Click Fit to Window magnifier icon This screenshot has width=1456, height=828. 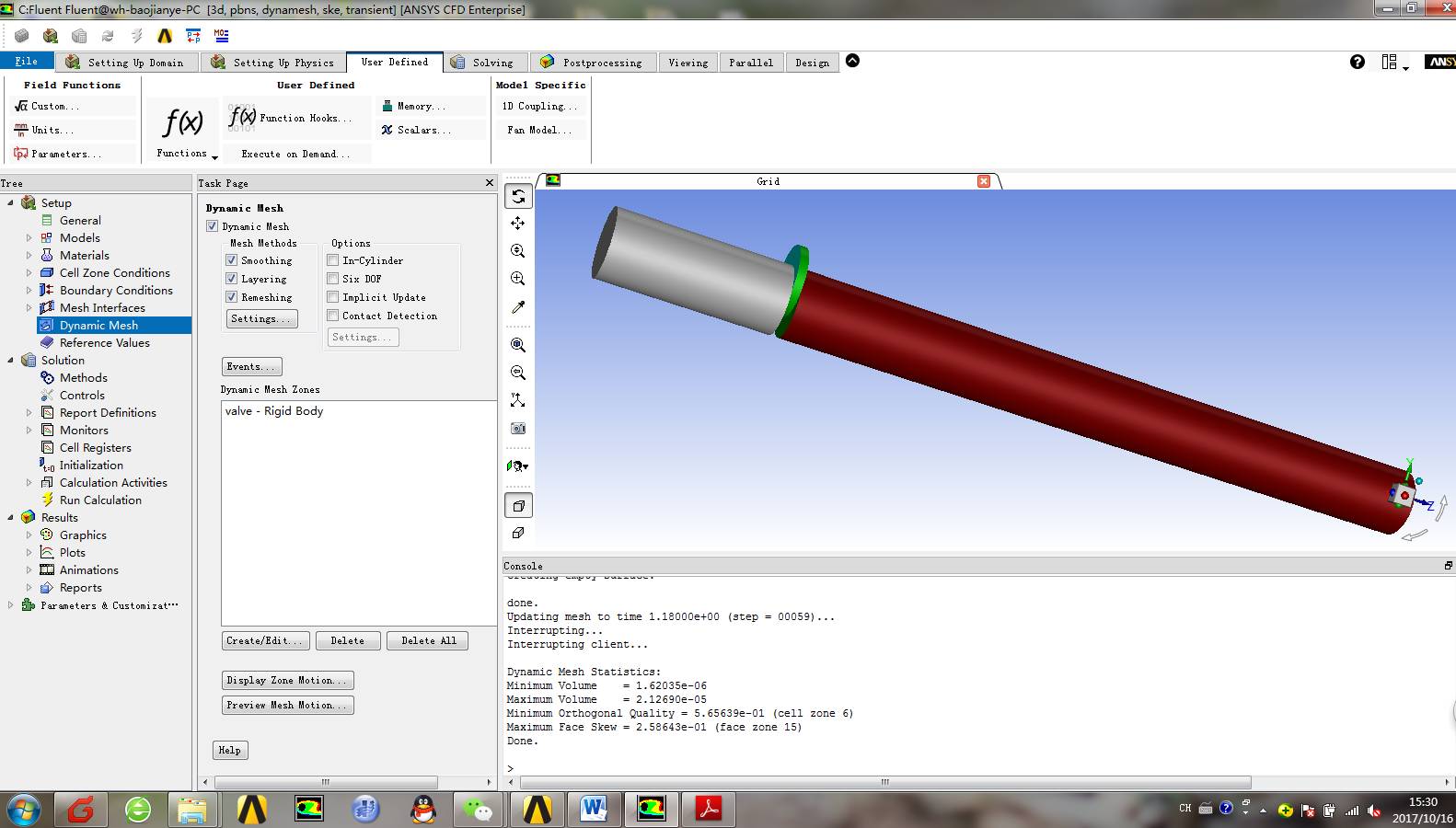(518, 345)
